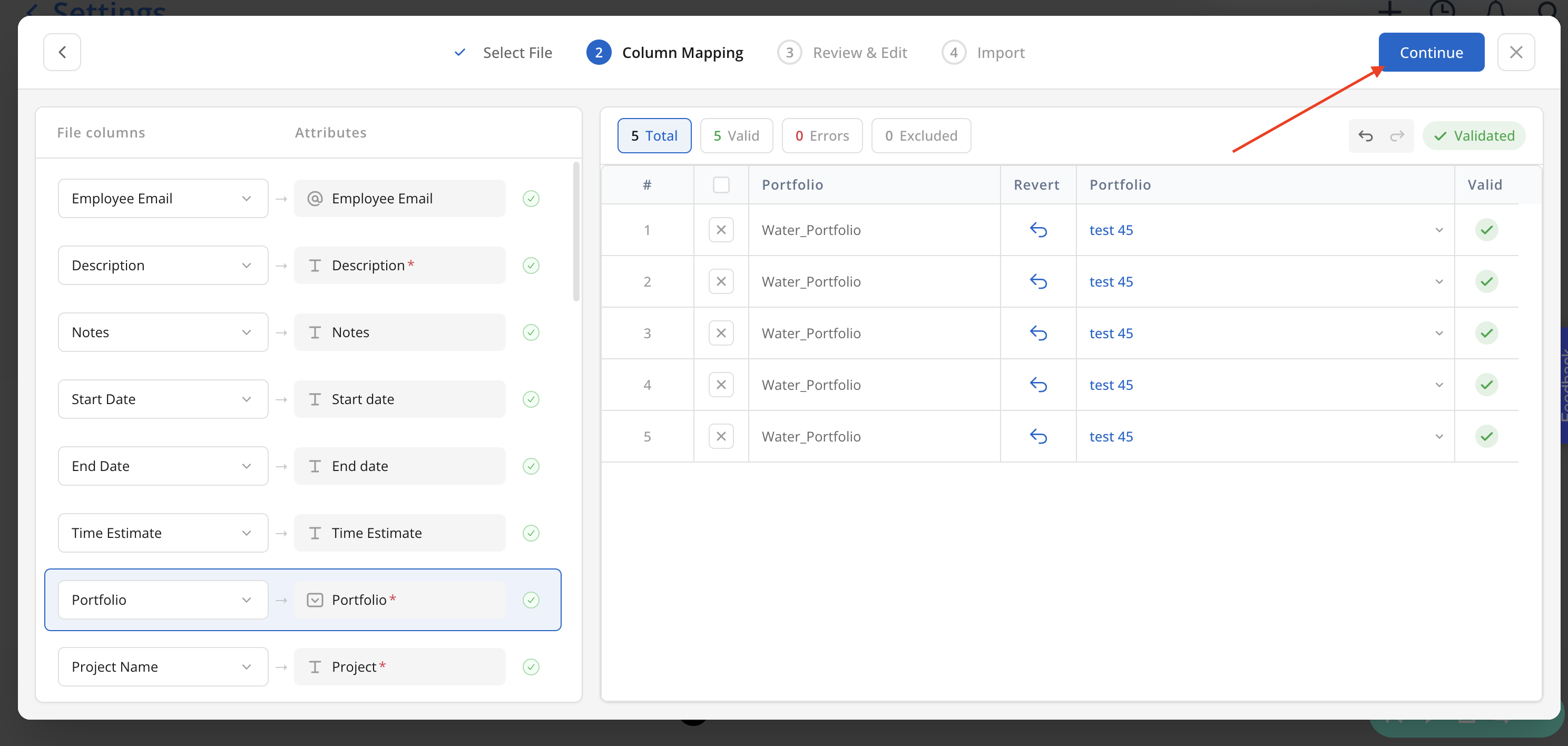Check the select-all header checkbox
Image resolution: width=1568 pixels, height=746 pixels.
tap(721, 185)
